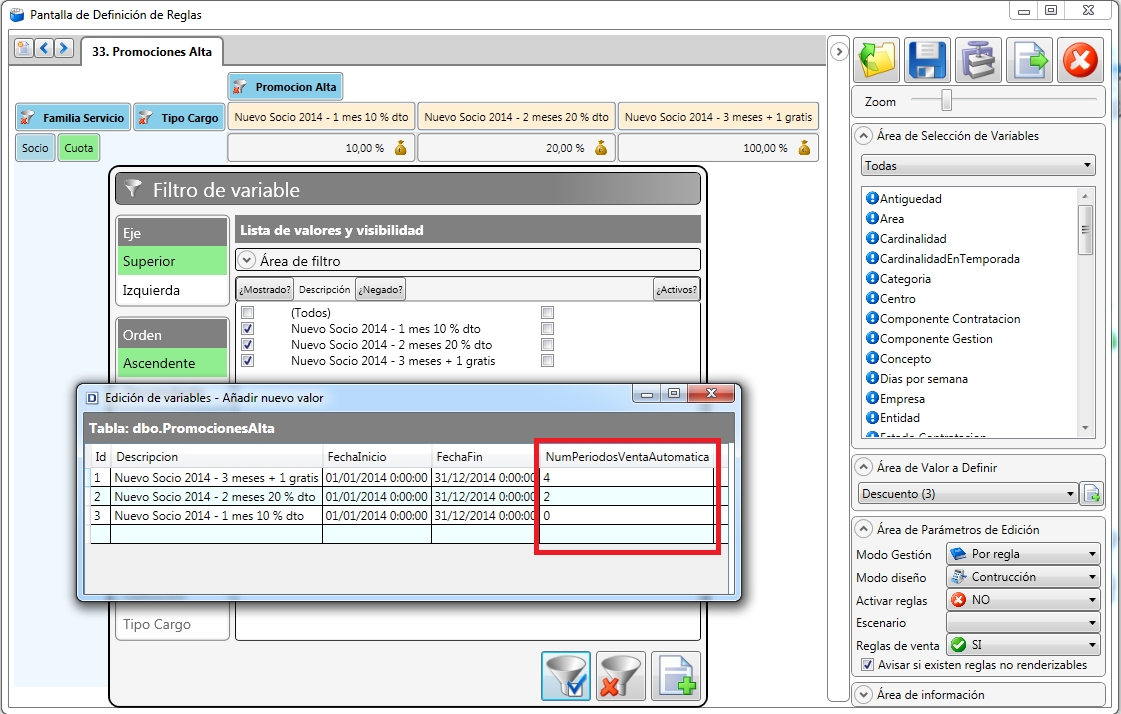Collapse Área de Selección de Variables

(x=864, y=135)
